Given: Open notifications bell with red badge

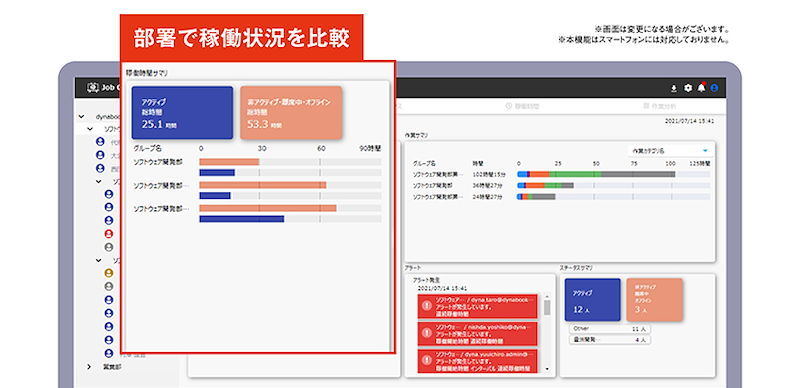Looking at the screenshot, I should click(x=702, y=88).
